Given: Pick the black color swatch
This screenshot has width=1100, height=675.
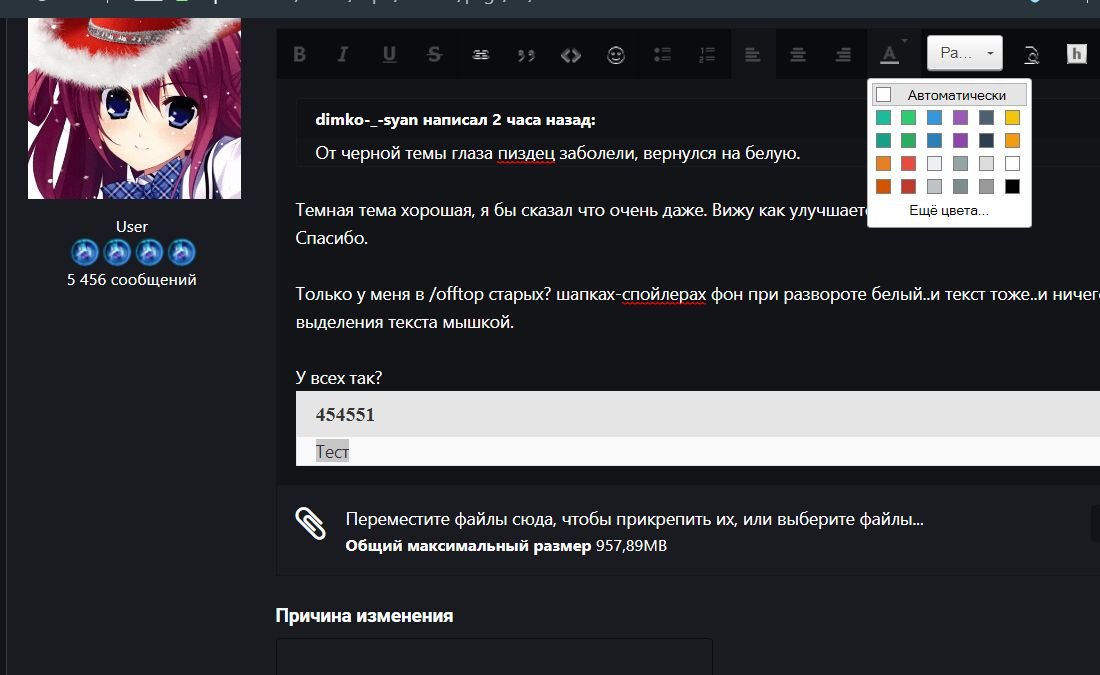Looking at the screenshot, I should (x=1012, y=186).
